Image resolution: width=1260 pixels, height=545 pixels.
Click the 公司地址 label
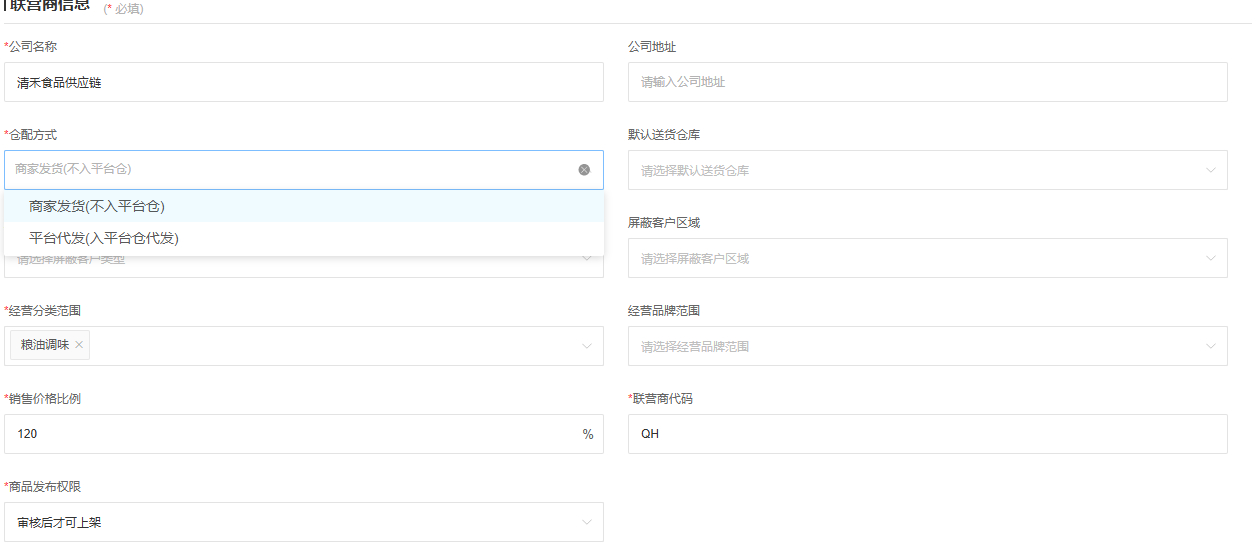pos(652,46)
